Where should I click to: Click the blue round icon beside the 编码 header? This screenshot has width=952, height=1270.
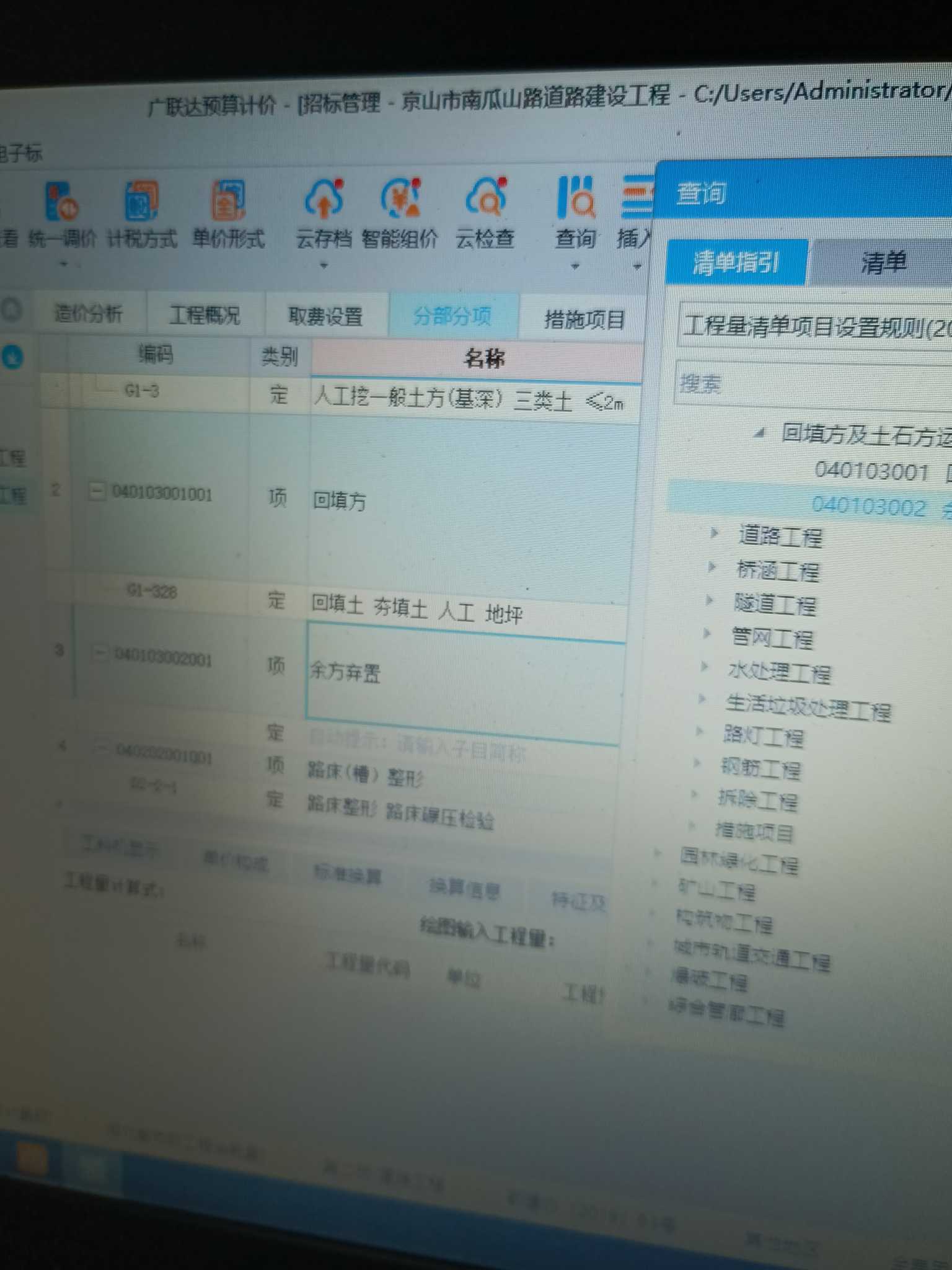[12, 357]
